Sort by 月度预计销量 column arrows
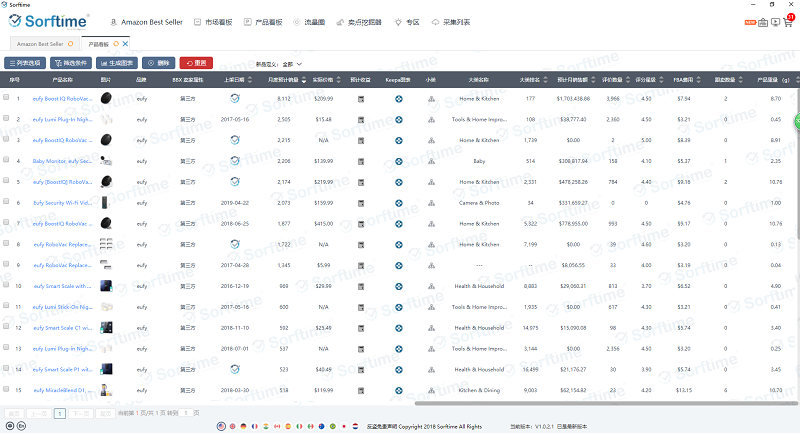This screenshot has width=800, height=433. [304, 80]
